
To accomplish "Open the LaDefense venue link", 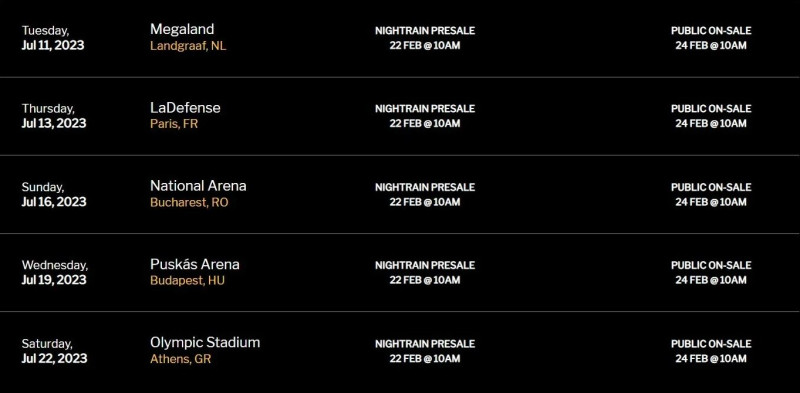I will coord(185,108).
